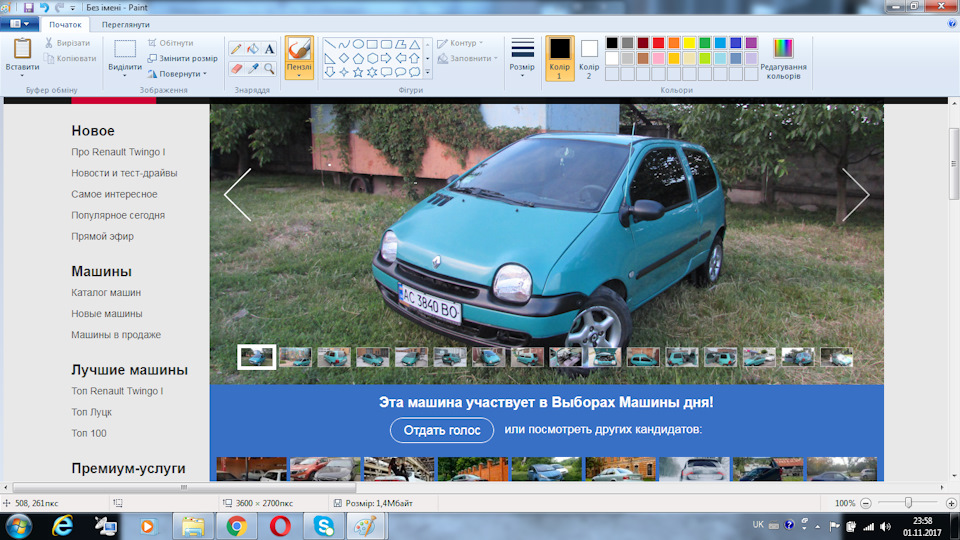960x540 pixels.
Task: Click the Save icon in quick access toolbar
Action: pos(28,7)
